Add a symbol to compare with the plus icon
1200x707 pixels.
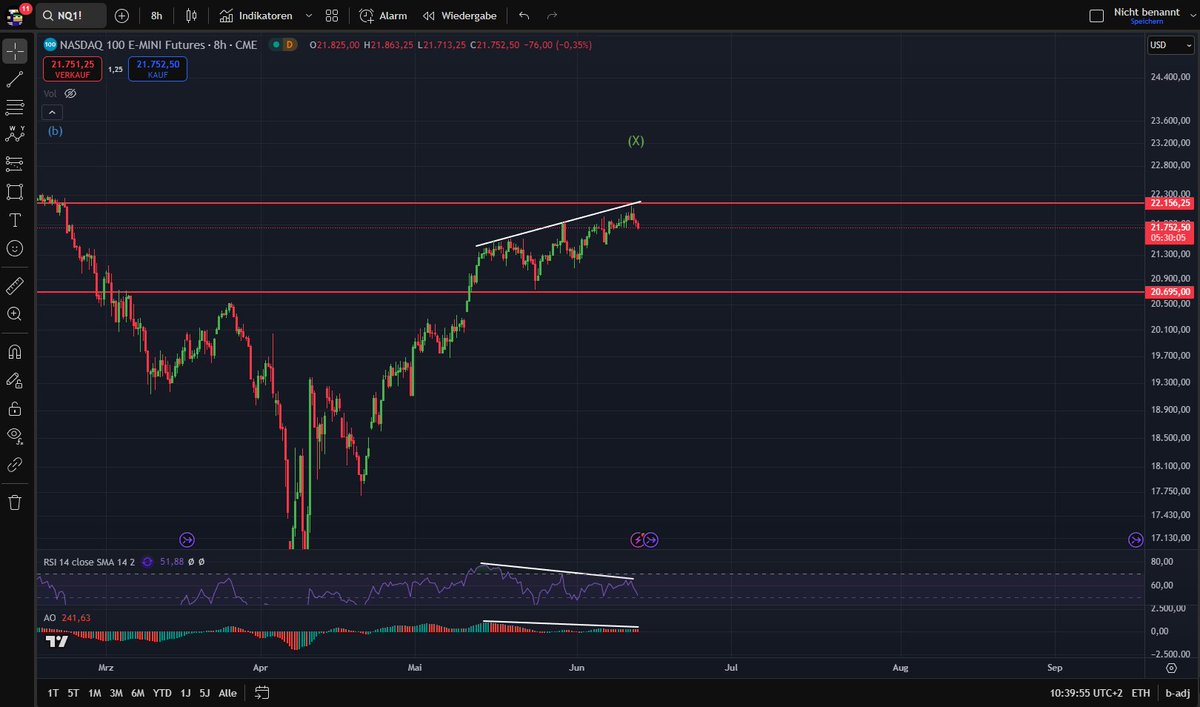coord(122,16)
